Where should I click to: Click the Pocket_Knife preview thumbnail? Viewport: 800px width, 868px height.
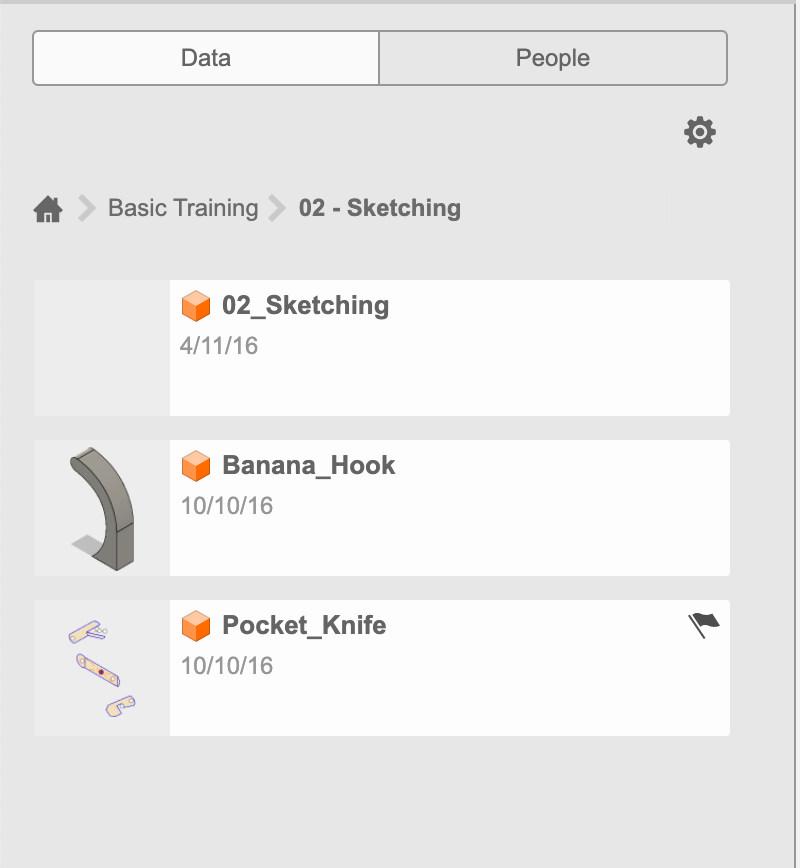point(100,667)
